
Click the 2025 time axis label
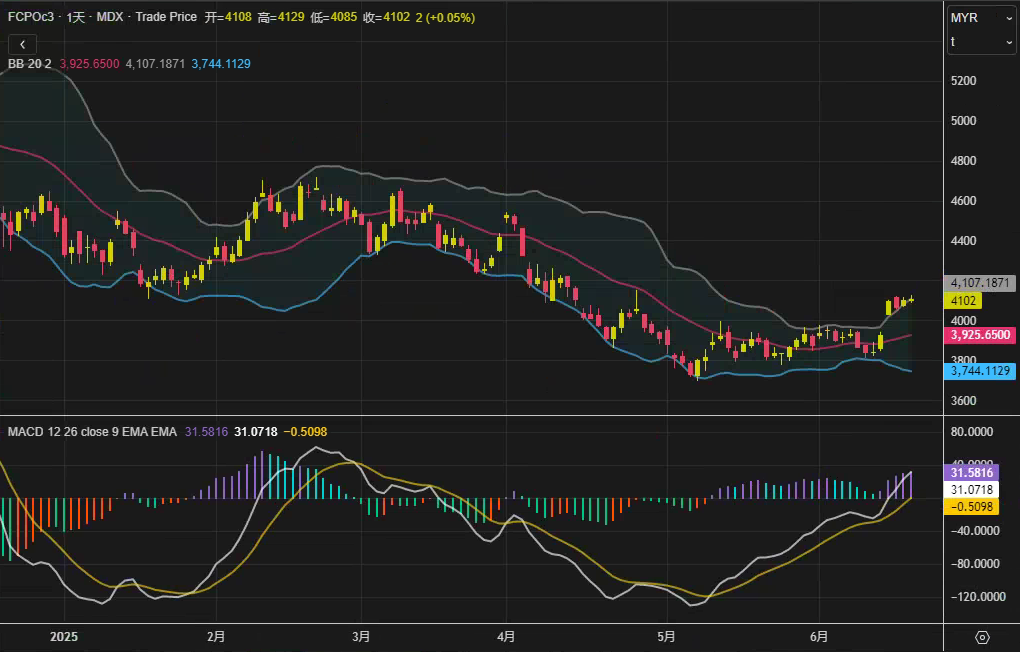click(64, 636)
